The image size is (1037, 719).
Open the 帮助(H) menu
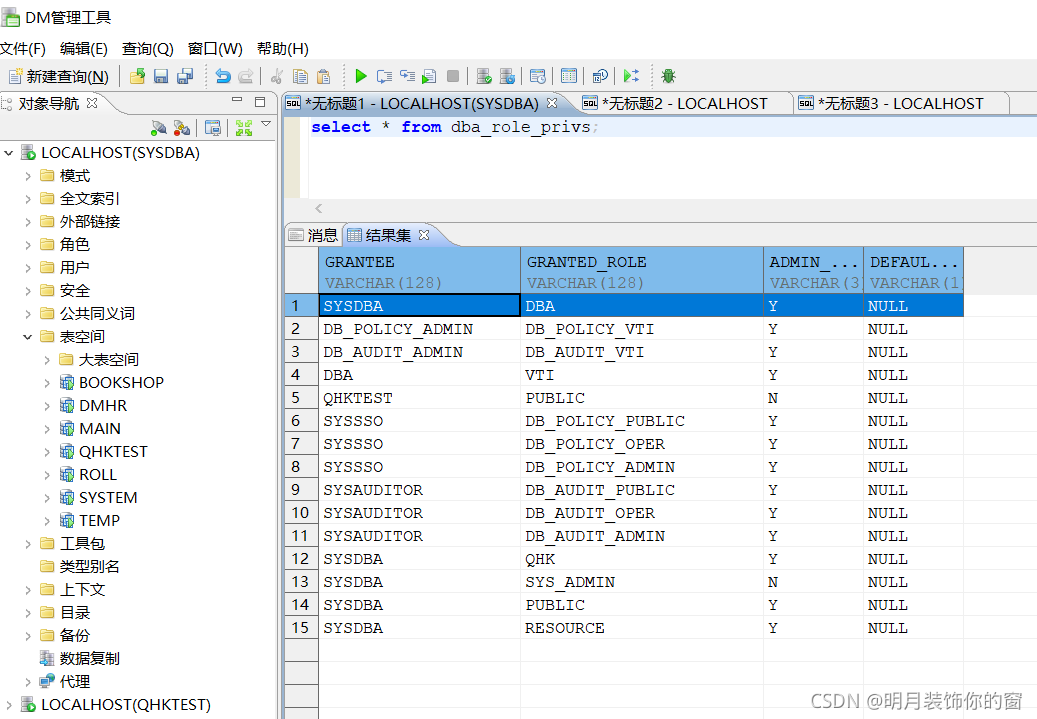[282, 49]
